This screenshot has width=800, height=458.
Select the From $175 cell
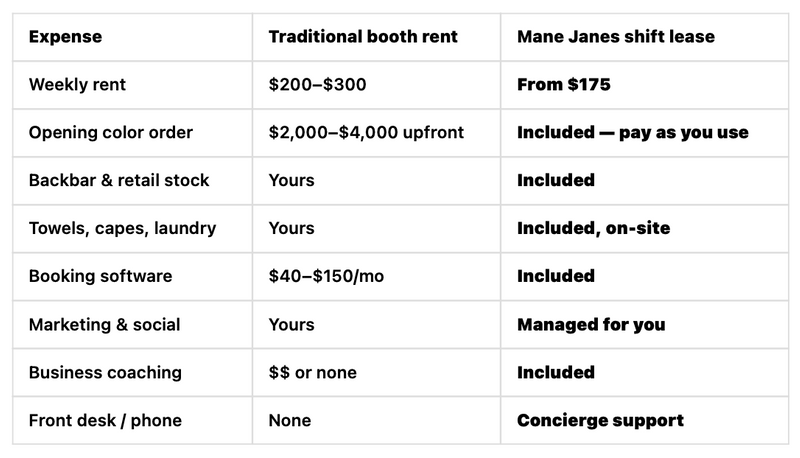(564, 85)
